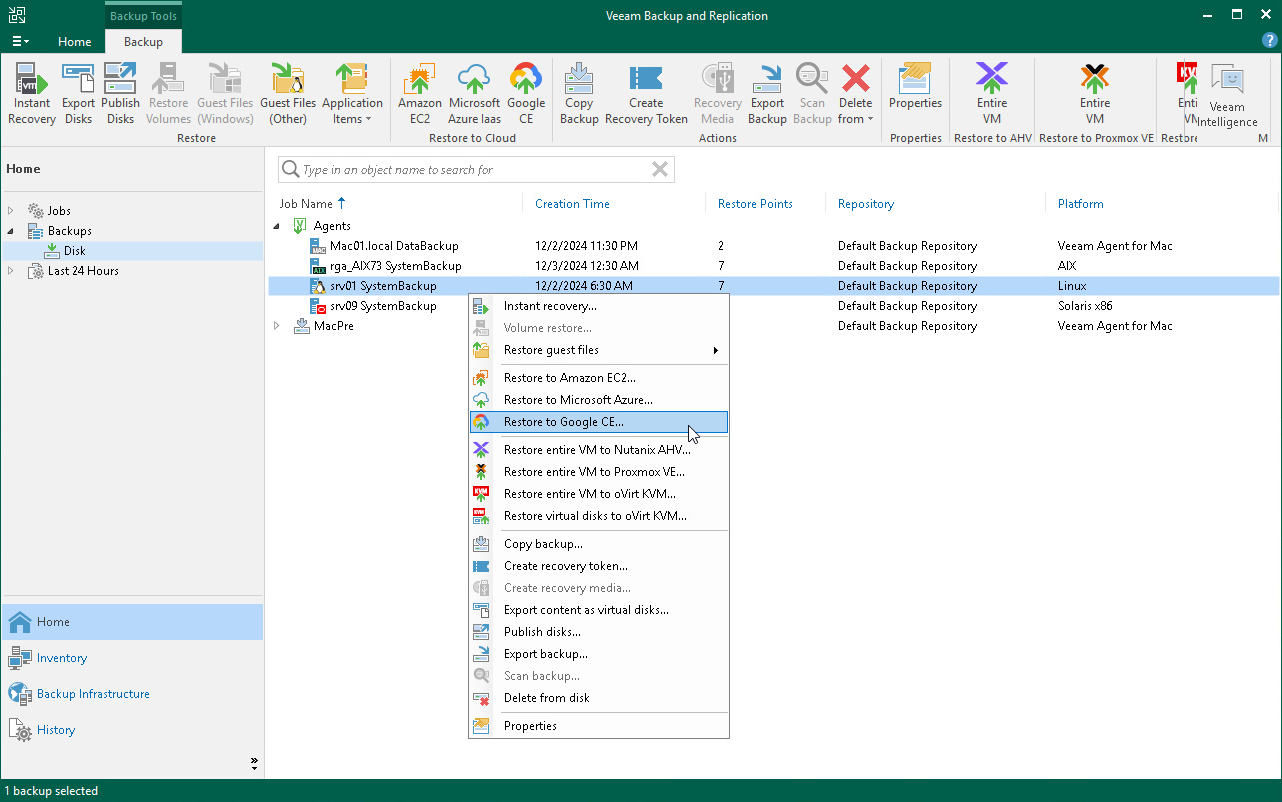Open Restore guest files submenu

551,350
